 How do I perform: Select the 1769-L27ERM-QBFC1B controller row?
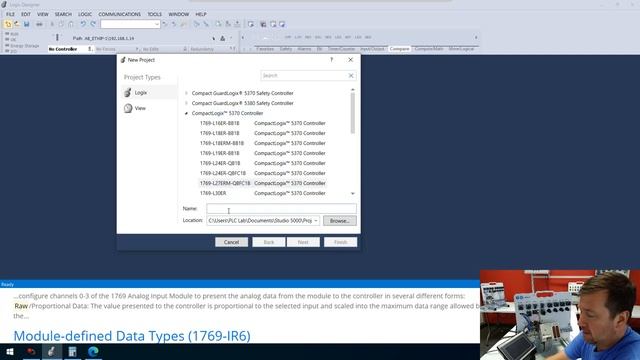pos(262,183)
